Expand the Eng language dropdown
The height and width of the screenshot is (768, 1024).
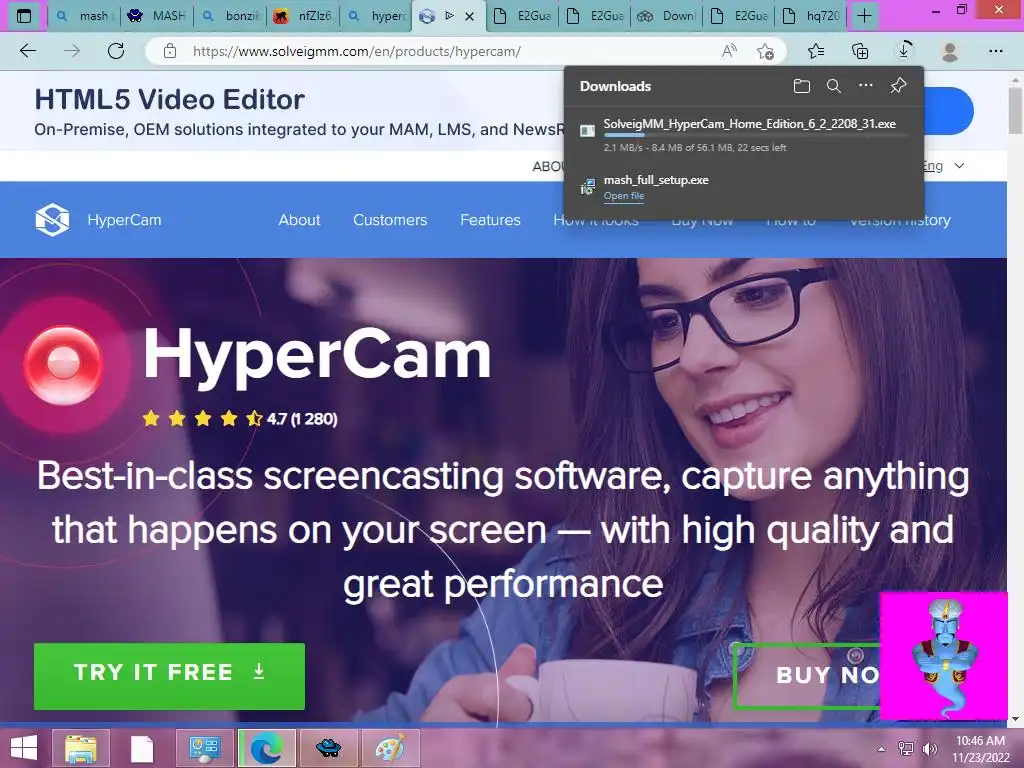click(944, 166)
